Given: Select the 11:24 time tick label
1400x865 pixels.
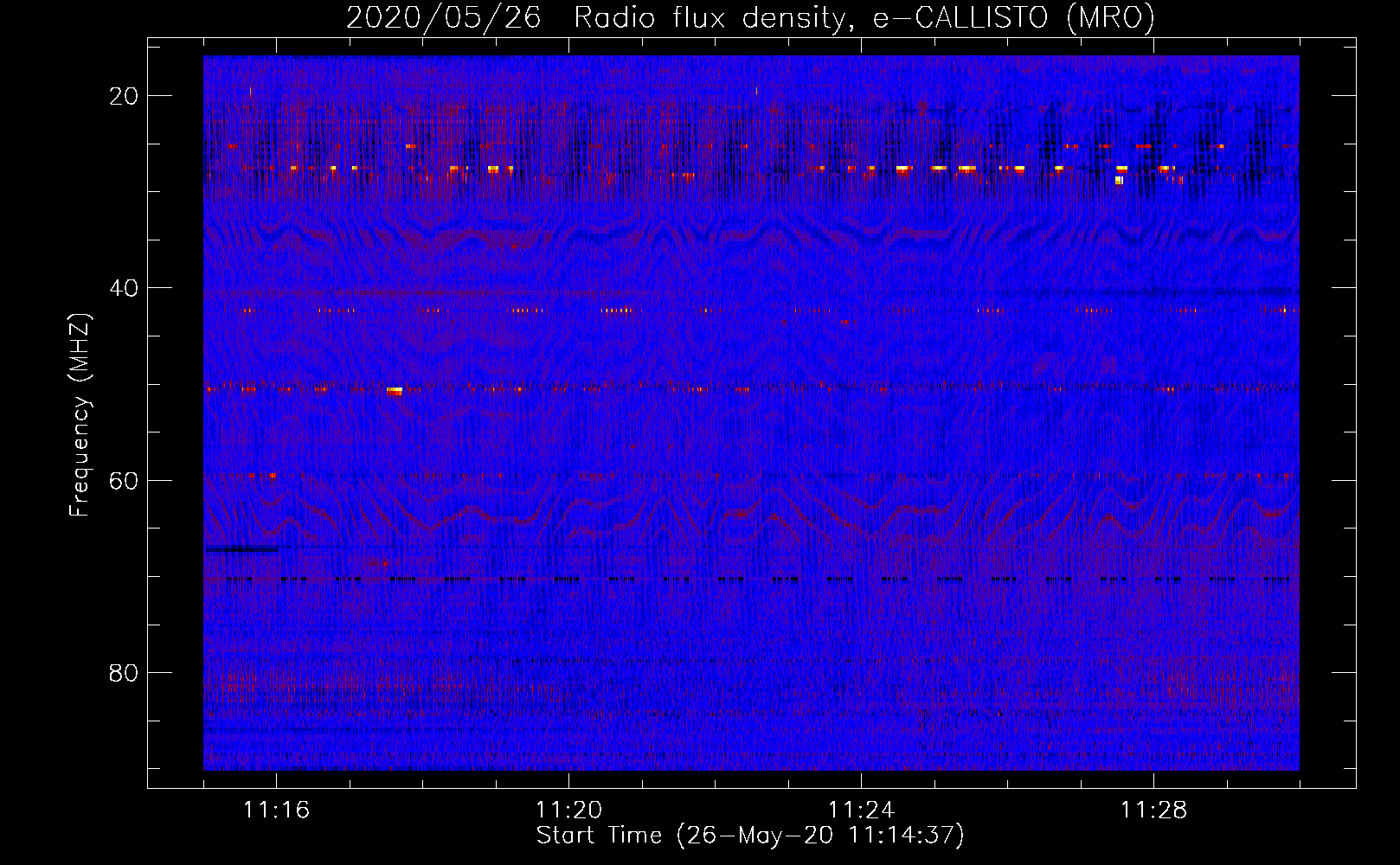Looking at the screenshot, I should pos(861,811).
